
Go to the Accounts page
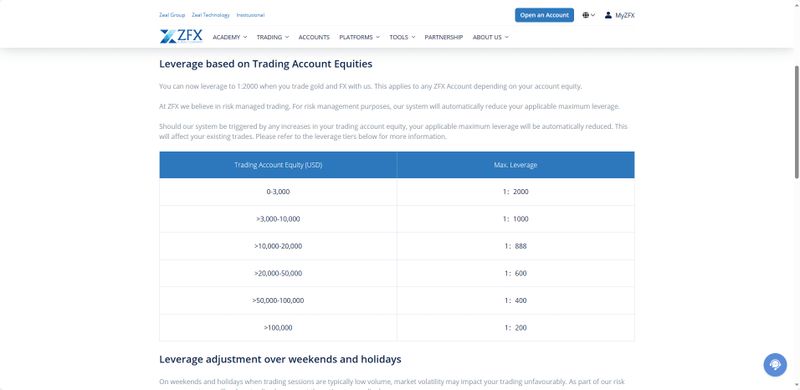[x=314, y=37]
